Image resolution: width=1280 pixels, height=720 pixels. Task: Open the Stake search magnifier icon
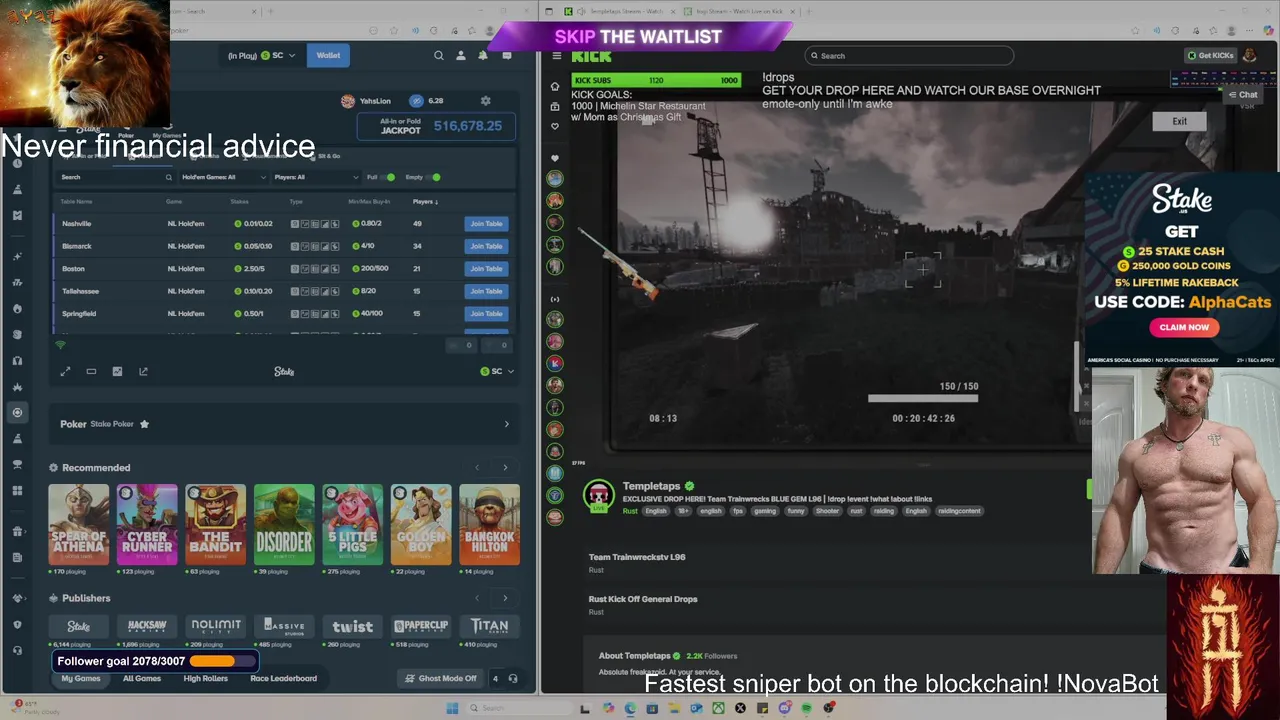pos(438,55)
